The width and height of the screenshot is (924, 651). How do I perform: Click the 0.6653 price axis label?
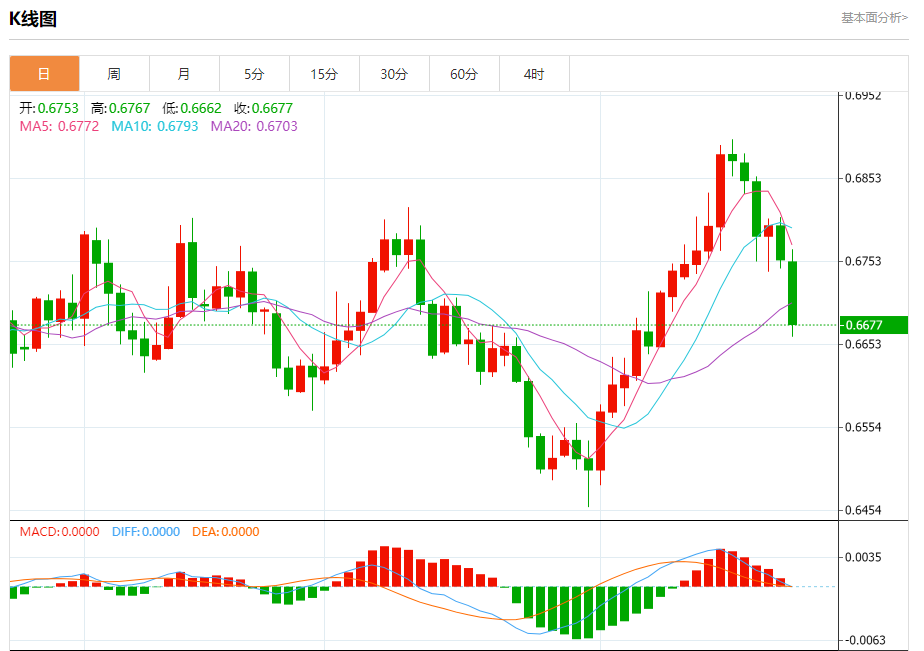pos(863,344)
